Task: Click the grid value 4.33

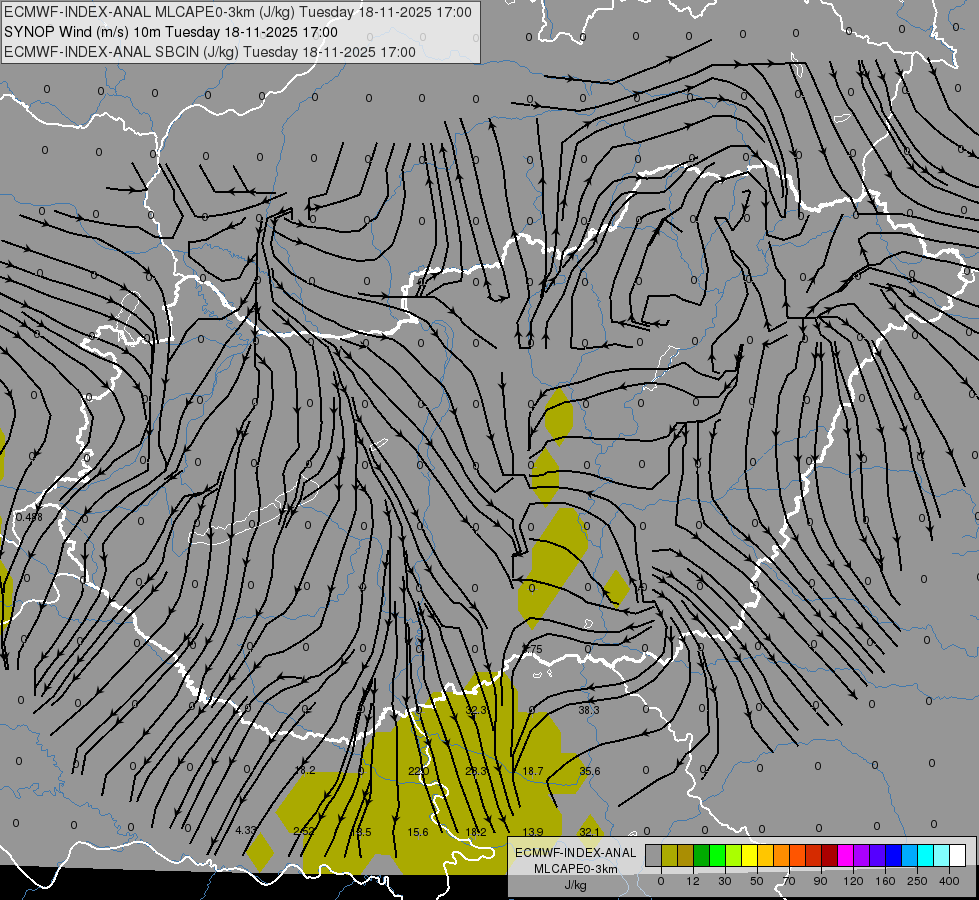Action: pos(246,831)
